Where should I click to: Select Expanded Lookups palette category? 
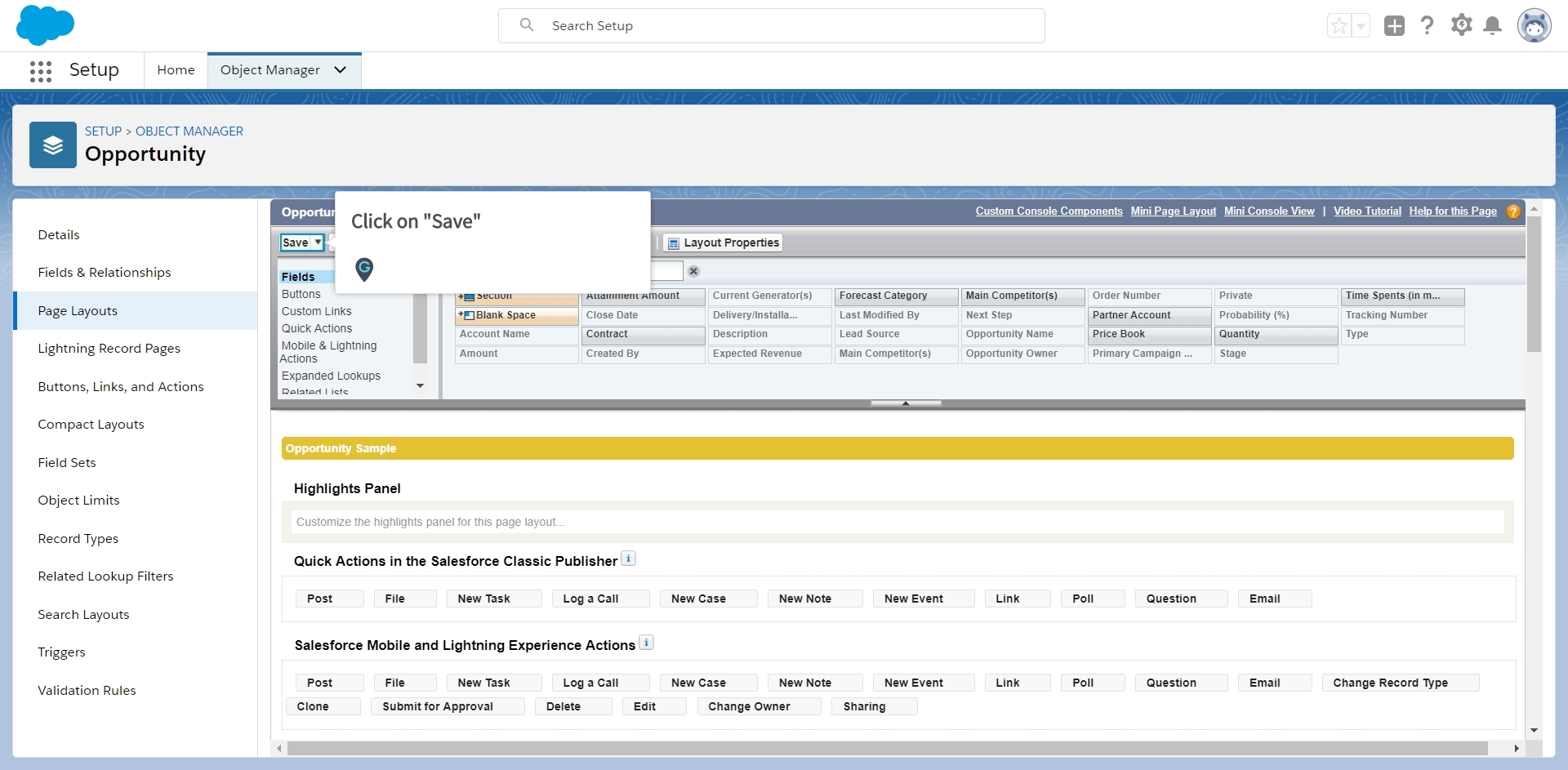pos(331,376)
